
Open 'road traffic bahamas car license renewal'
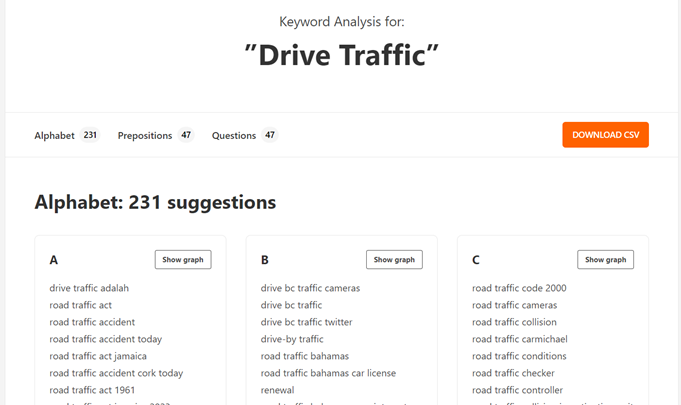(328, 373)
